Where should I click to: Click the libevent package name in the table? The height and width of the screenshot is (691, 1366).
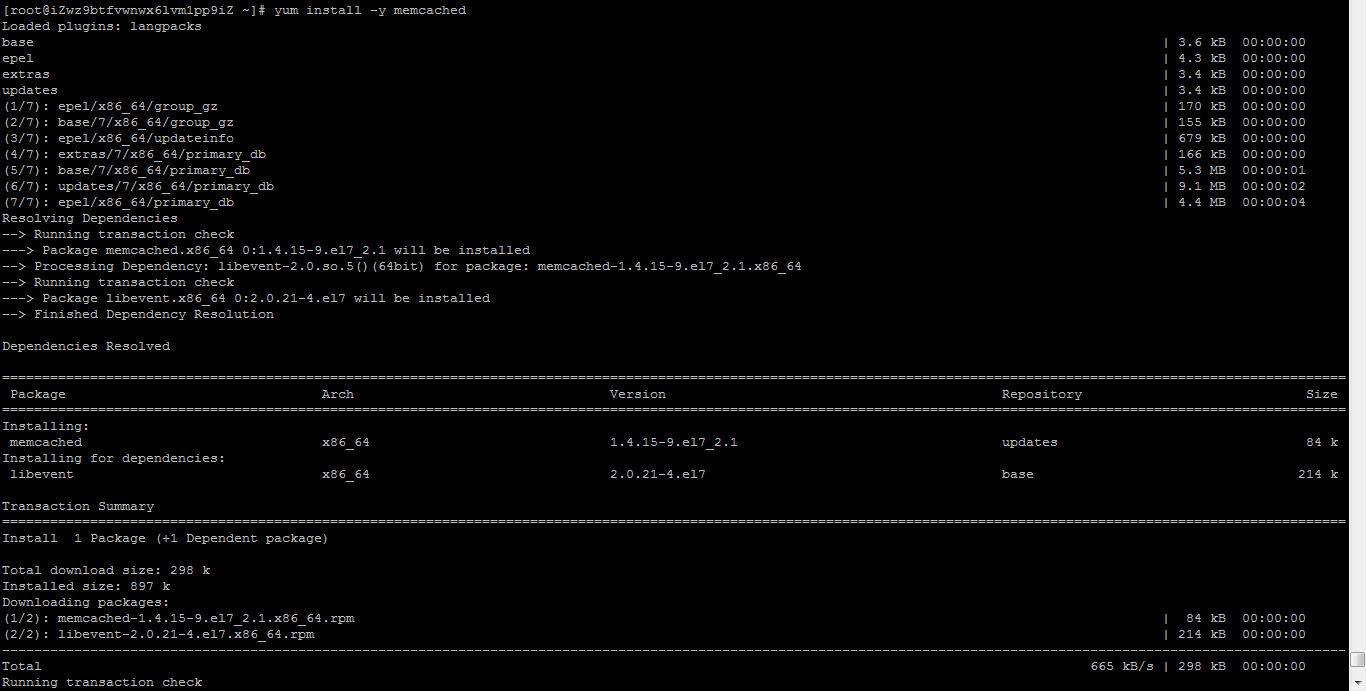[42, 474]
